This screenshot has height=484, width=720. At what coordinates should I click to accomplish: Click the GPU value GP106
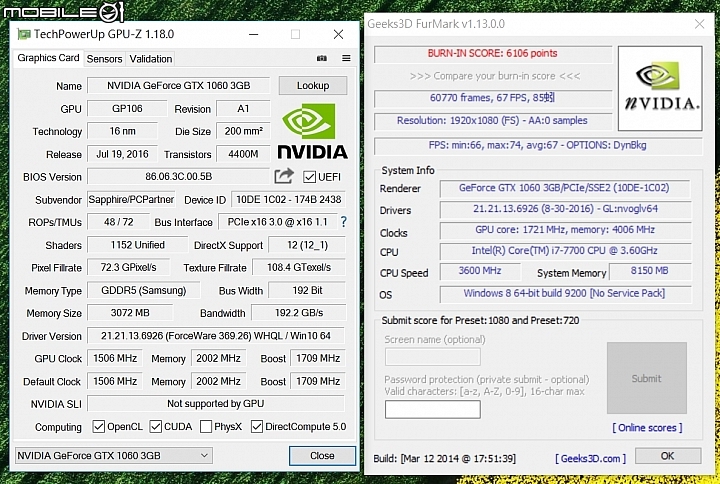tap(127, 108)
